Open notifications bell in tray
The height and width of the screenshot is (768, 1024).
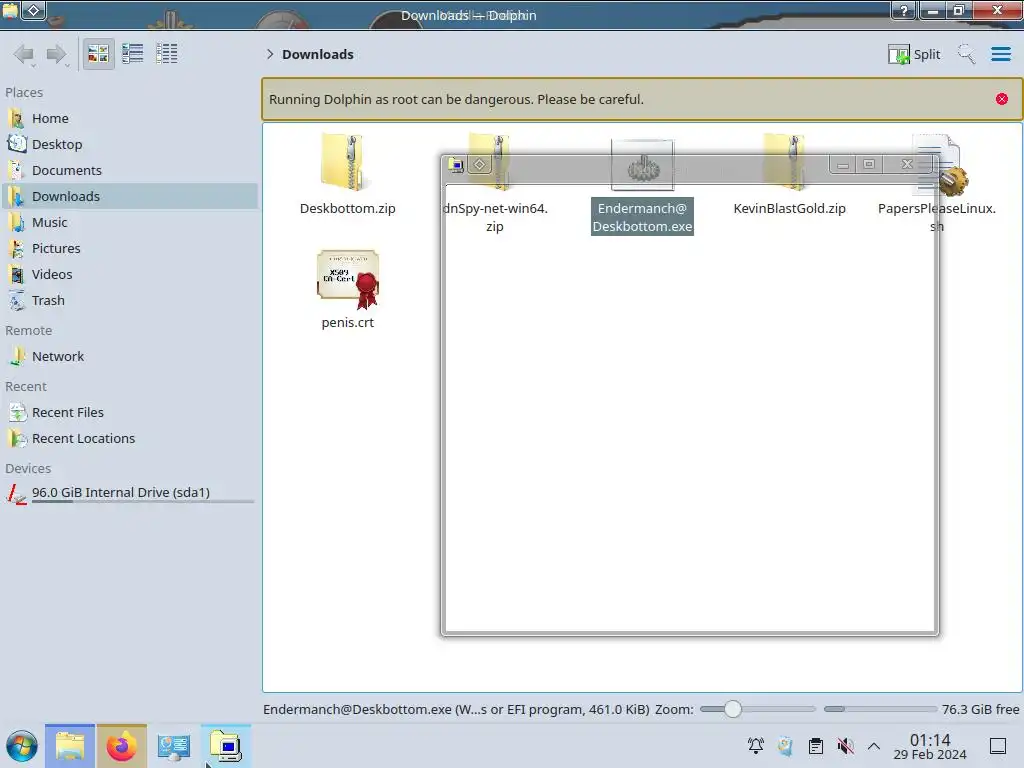coord(756,746)
